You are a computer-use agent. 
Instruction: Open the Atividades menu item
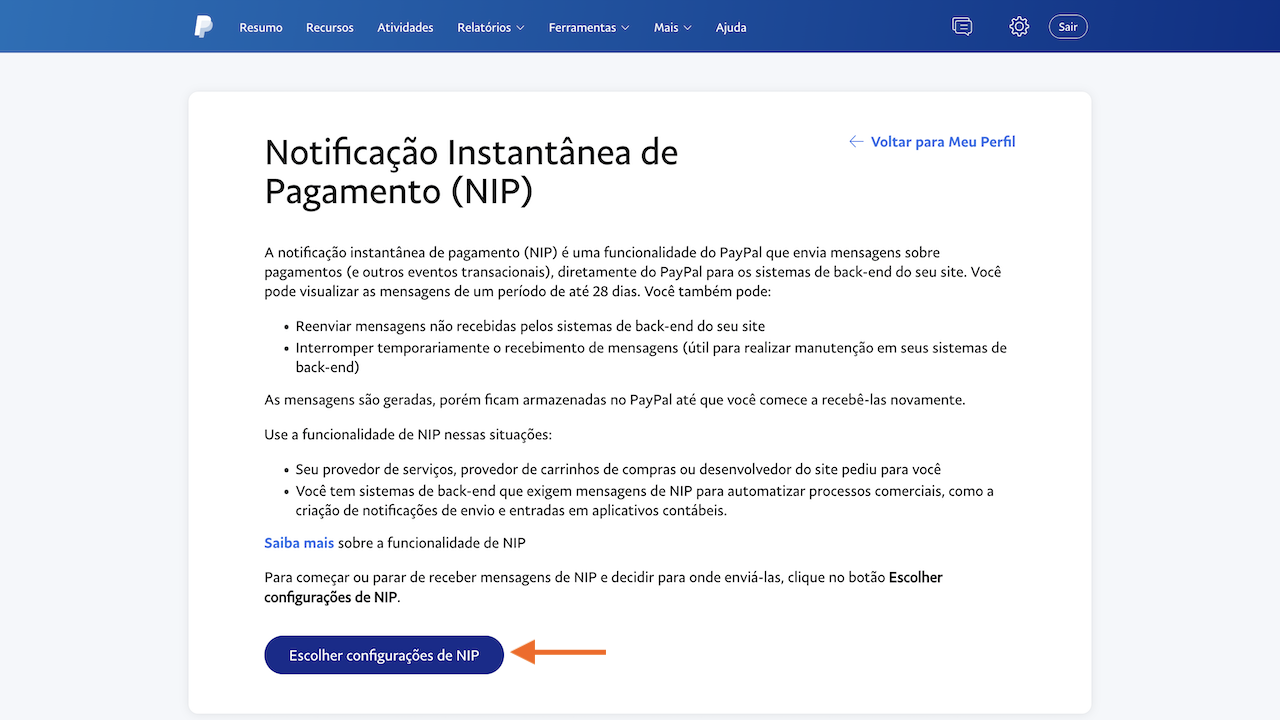click(x=405, y=27)
